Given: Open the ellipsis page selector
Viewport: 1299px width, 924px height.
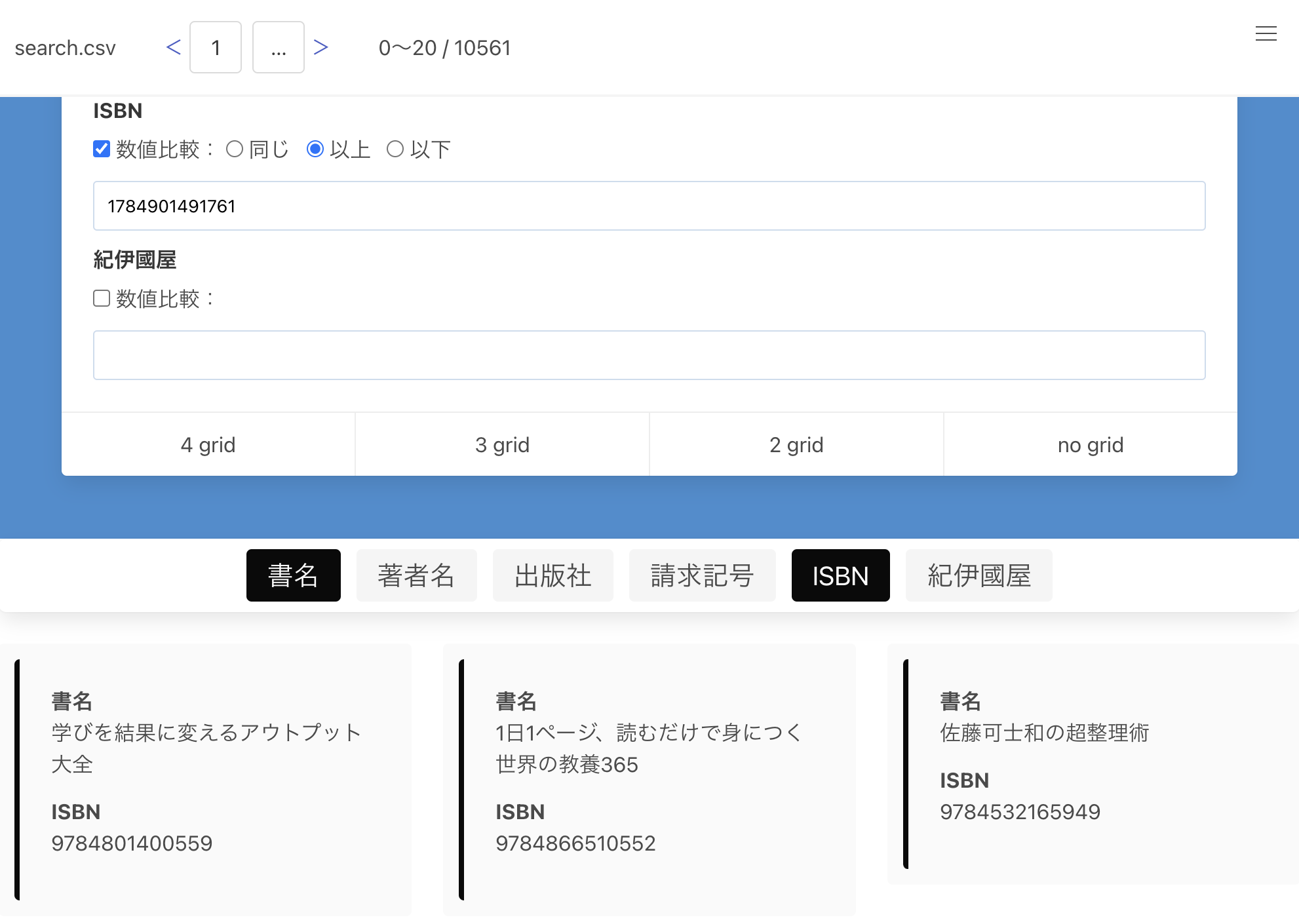Looking at the screenshot, I should click(x=279, y=47).
